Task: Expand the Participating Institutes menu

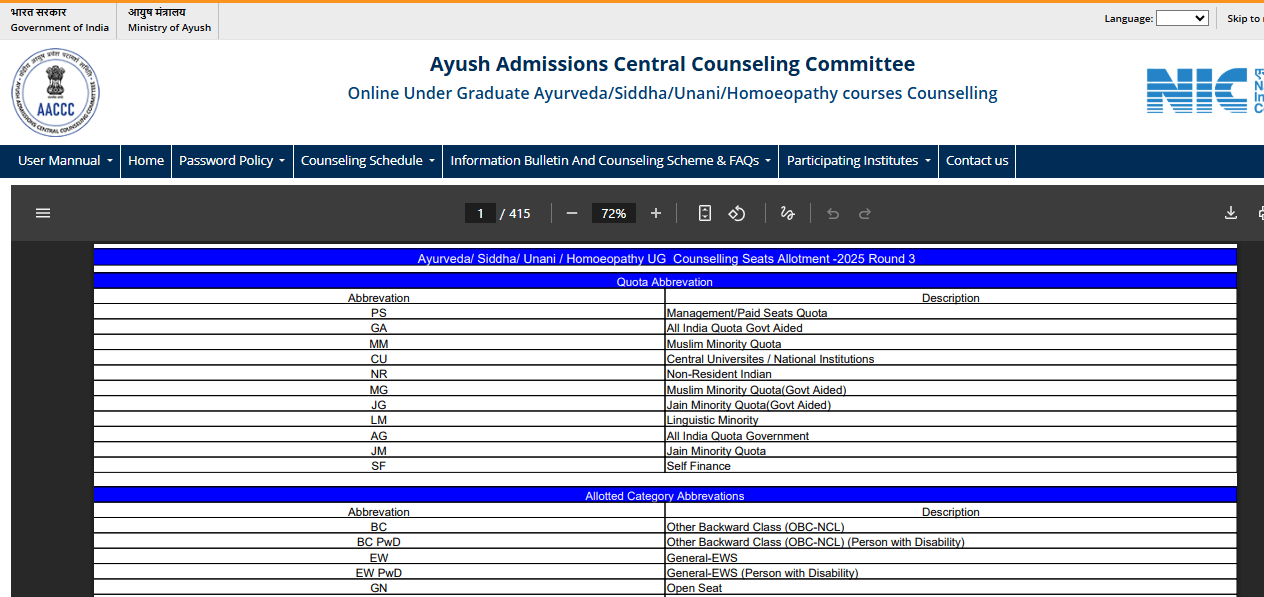Action: pyautogui.click(x=857, y=160)
